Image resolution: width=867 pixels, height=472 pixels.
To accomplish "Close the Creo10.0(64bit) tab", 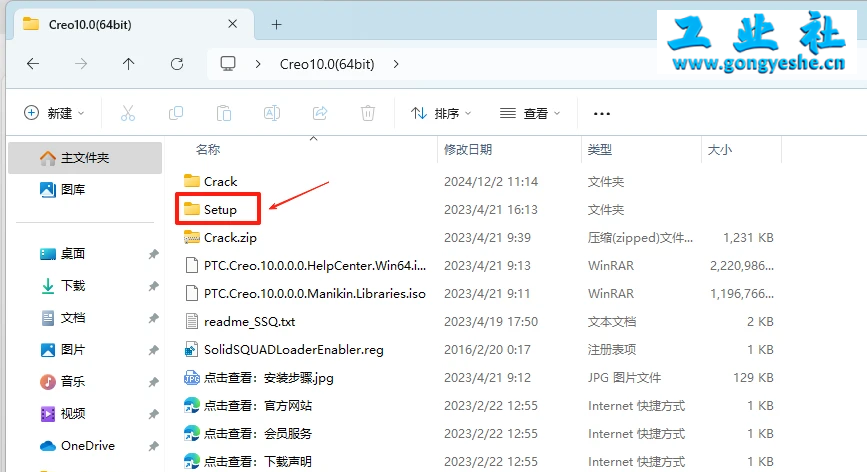I will click(233, 24).
